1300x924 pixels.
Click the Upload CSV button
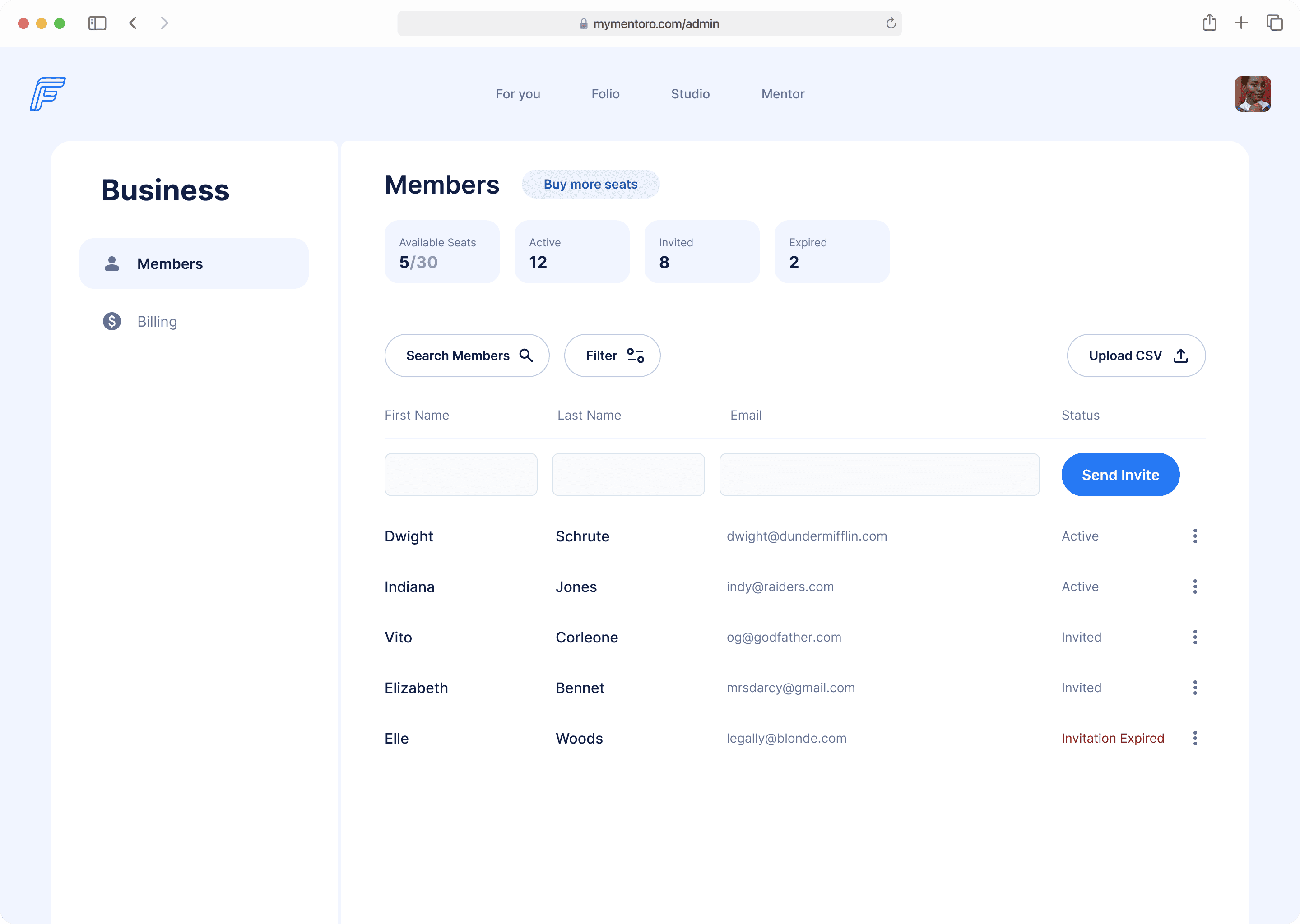[x=1136, y=356]
